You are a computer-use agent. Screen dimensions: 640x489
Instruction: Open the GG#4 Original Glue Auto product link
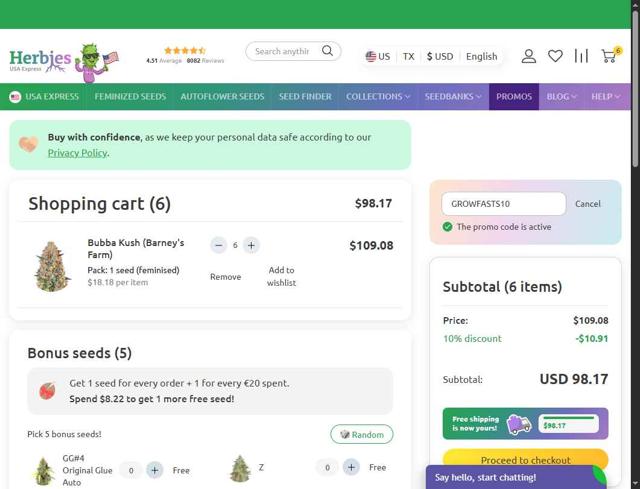pyautogui.click(x=87, y=470)
